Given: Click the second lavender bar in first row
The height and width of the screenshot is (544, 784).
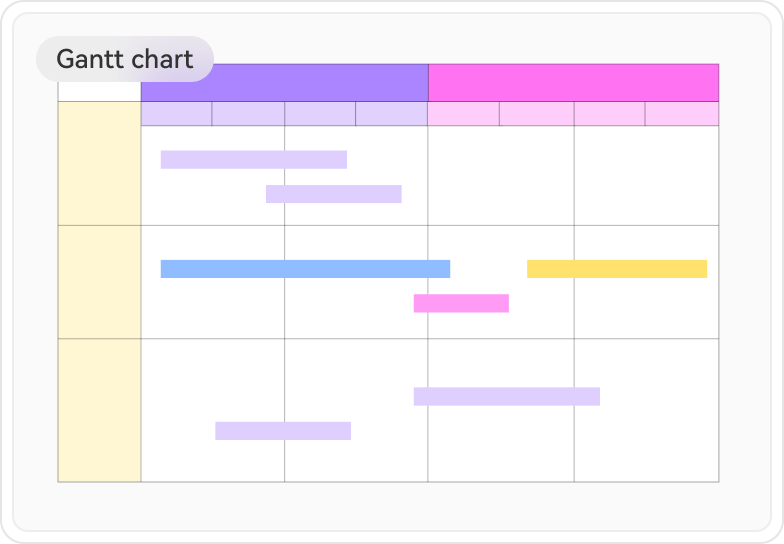Looking at the screenshot, I should pos(333,194).
